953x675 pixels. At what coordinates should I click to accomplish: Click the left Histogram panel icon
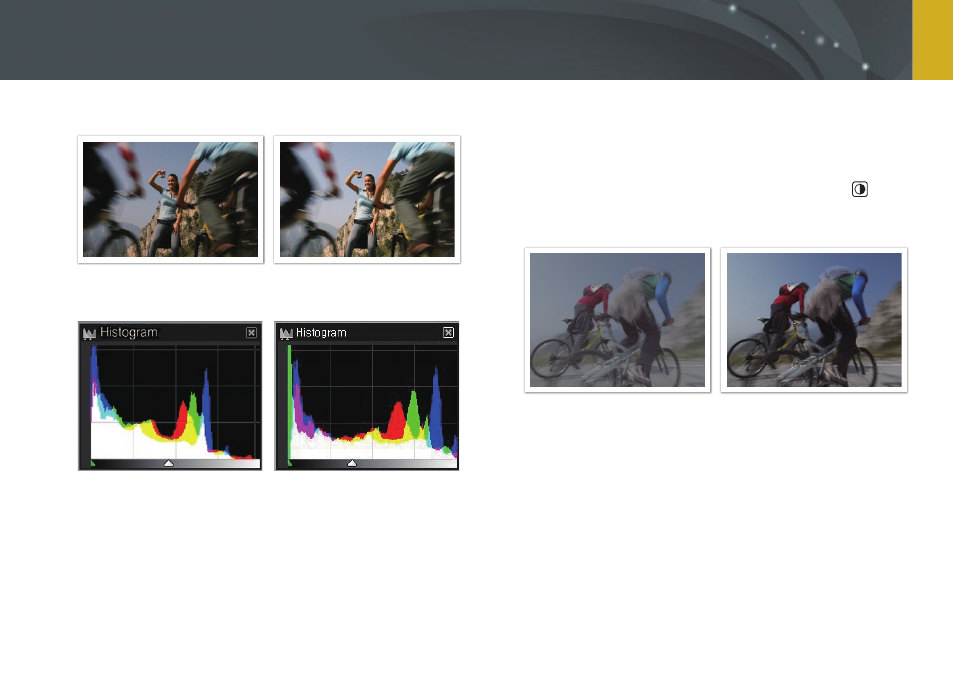click(x=89, y=333)
